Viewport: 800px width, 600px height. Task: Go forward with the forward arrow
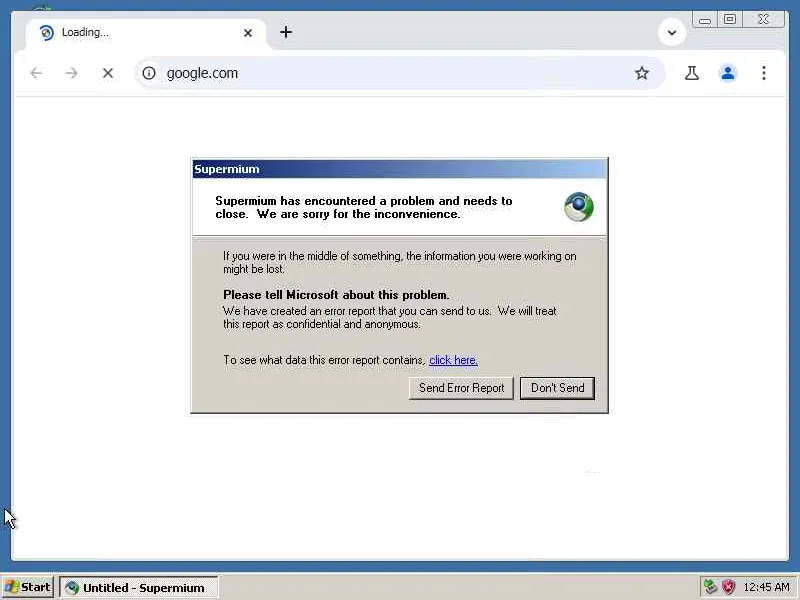71,73
